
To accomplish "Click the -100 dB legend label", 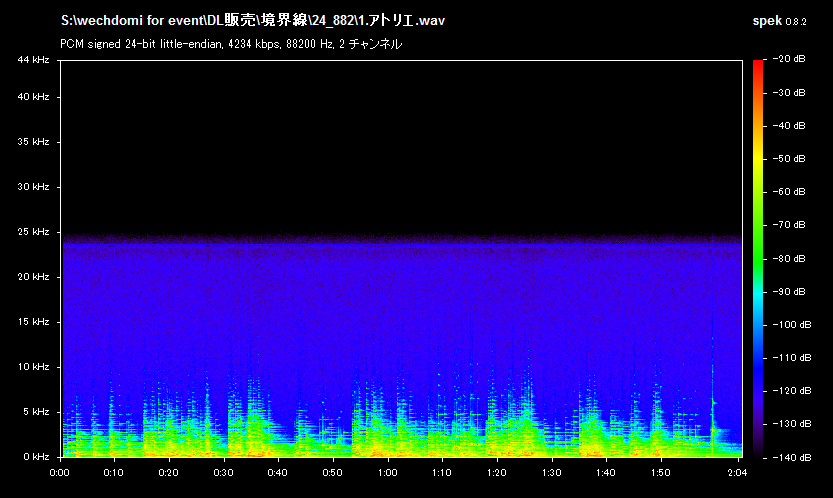I will point(792,324).
